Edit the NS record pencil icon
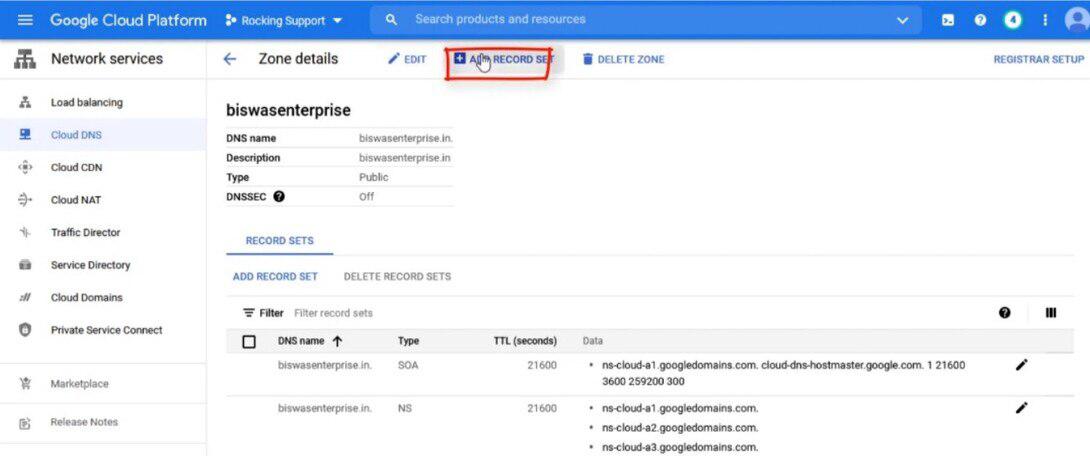This screenshot has height=456, width=1090. pos(1021,408)
